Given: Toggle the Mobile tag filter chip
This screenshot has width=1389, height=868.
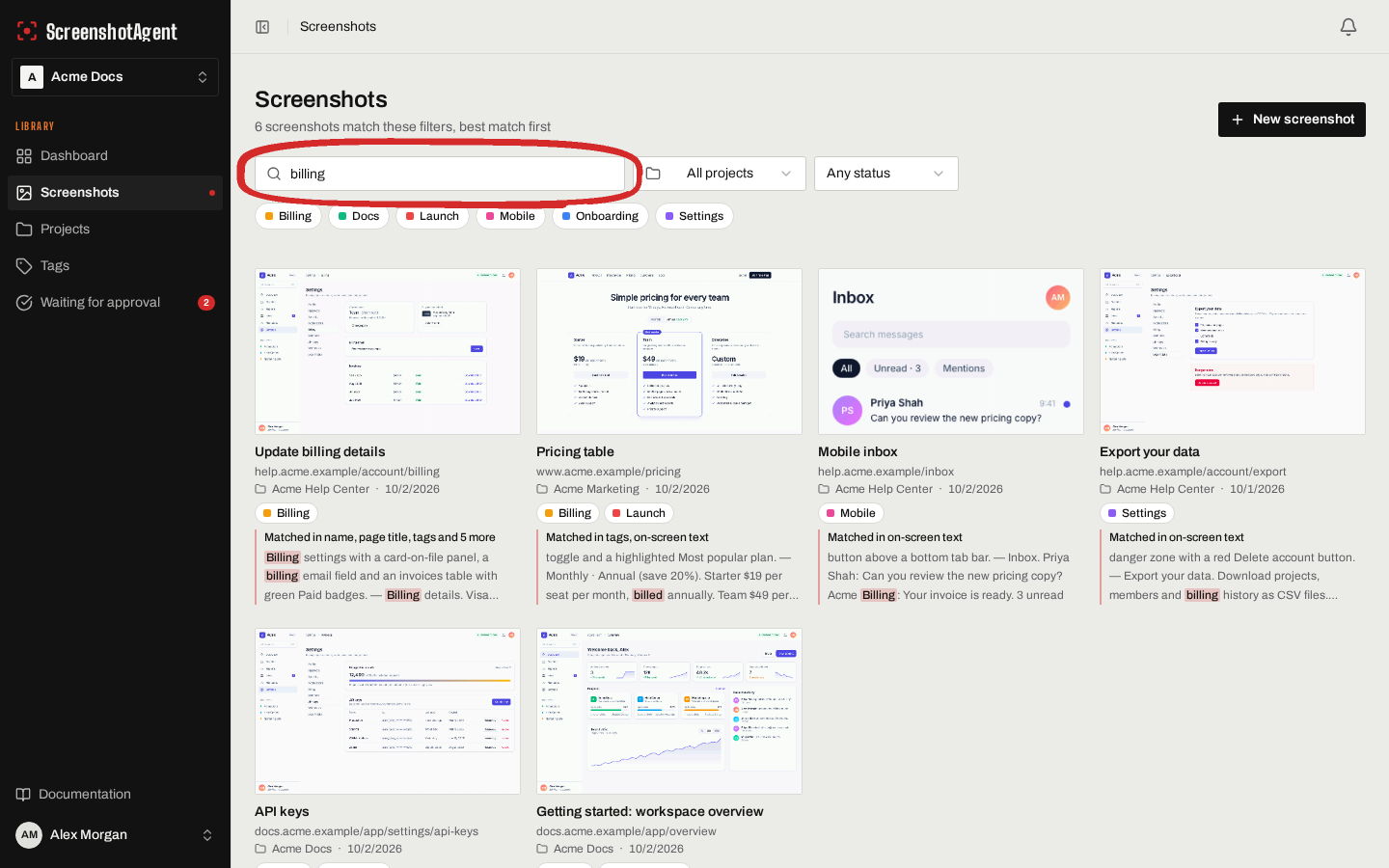Looking at the screenshot, I should pos(510,216).
